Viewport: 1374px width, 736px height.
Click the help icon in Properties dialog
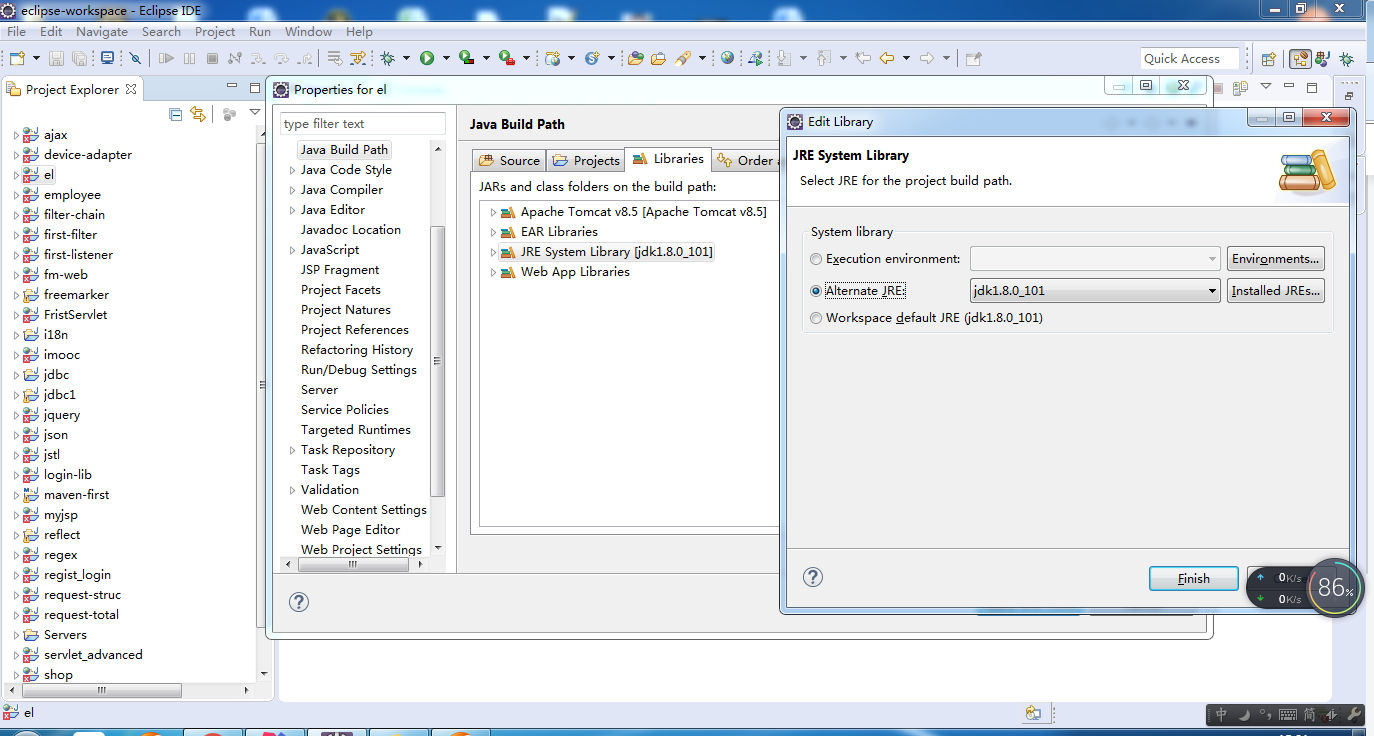click(x=298, y=602)
